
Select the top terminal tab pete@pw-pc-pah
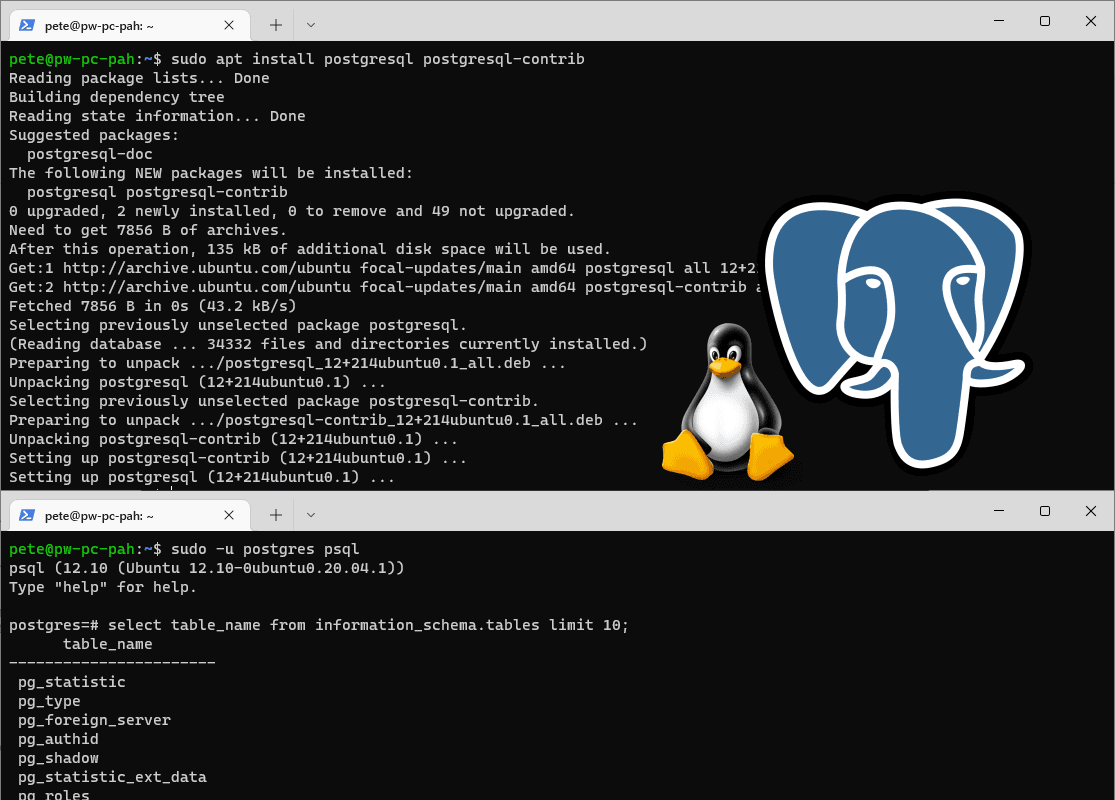pos(130,26)
